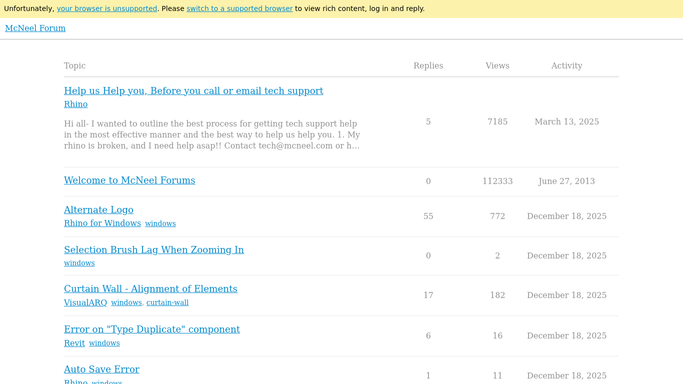Click the Activity column header
The height and width of the screenshot is (384, 683).
click(x=566, y=66)
